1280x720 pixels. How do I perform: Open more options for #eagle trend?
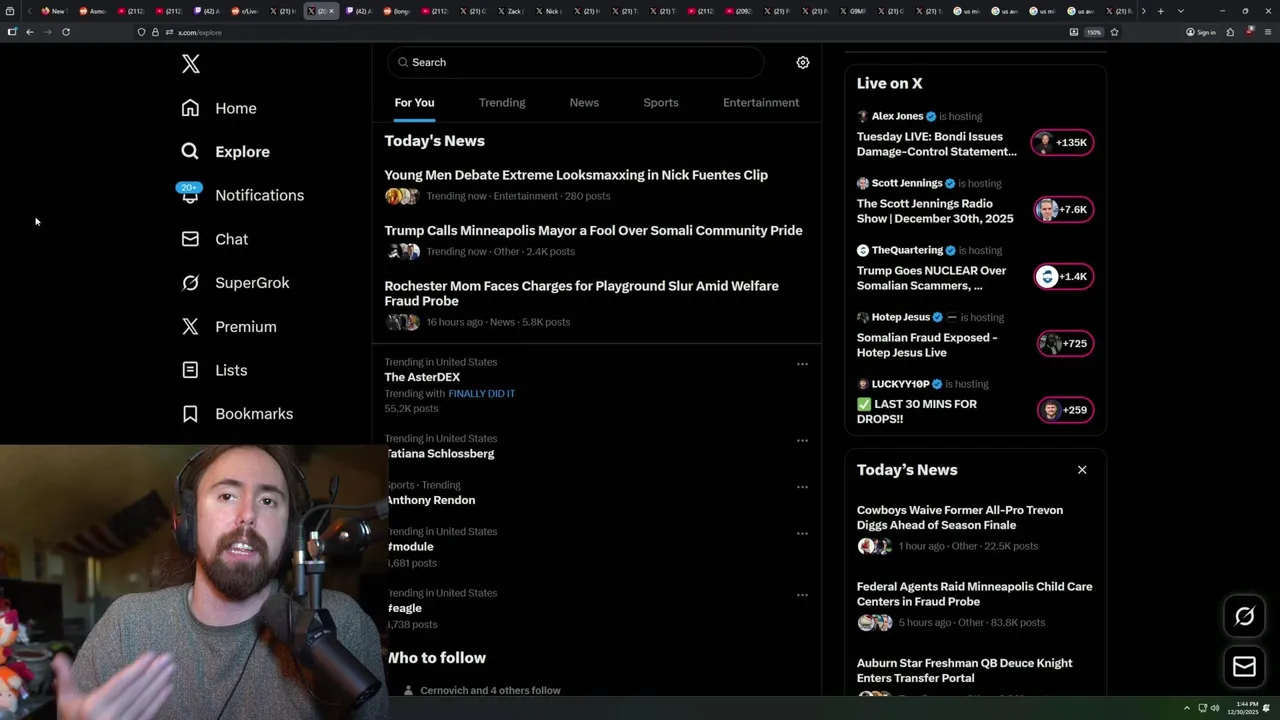(802, 595)
